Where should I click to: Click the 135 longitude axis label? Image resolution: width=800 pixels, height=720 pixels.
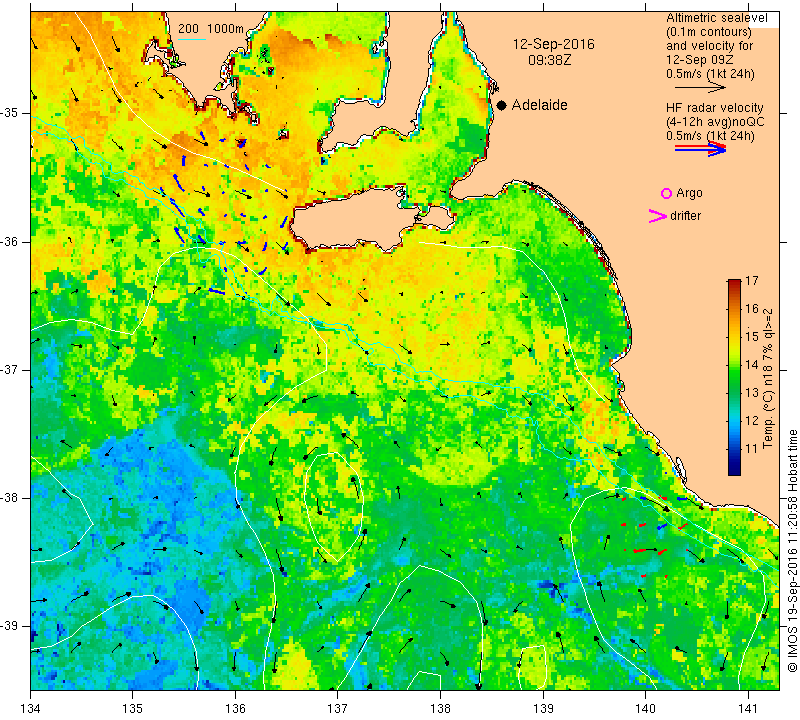tap(133, 709)
